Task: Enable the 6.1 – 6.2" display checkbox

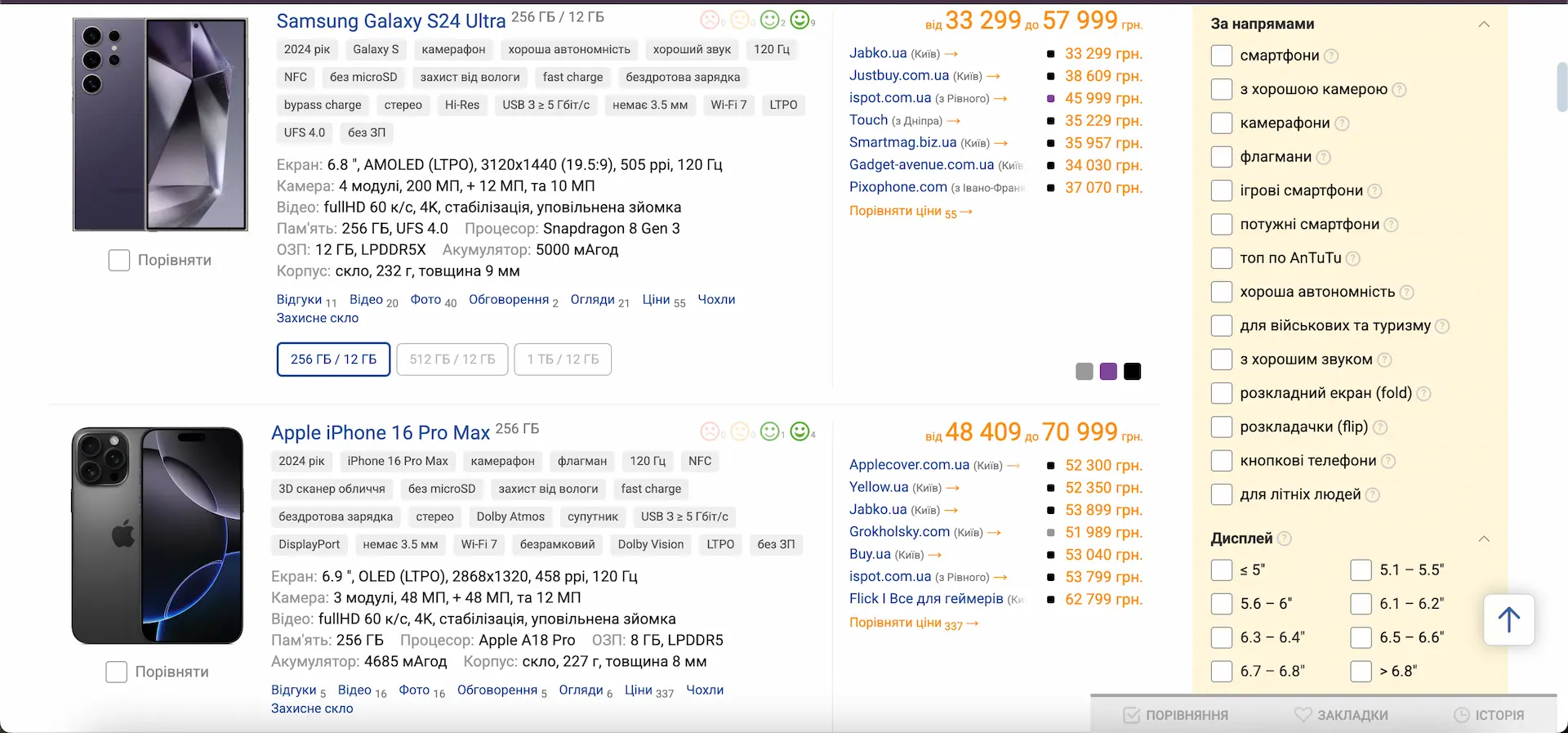Action: (x=1361, y=604)
